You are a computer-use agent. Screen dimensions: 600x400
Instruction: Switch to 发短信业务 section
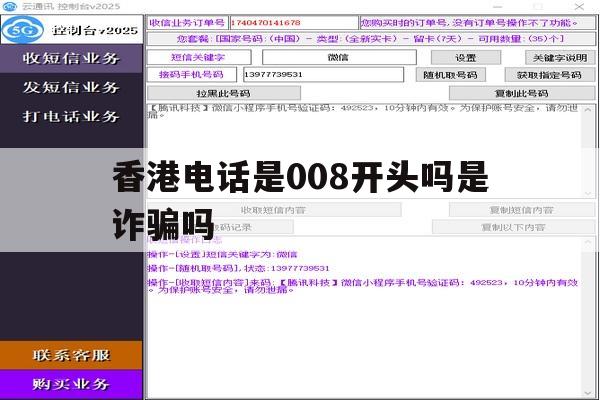[x=71, y=87]
